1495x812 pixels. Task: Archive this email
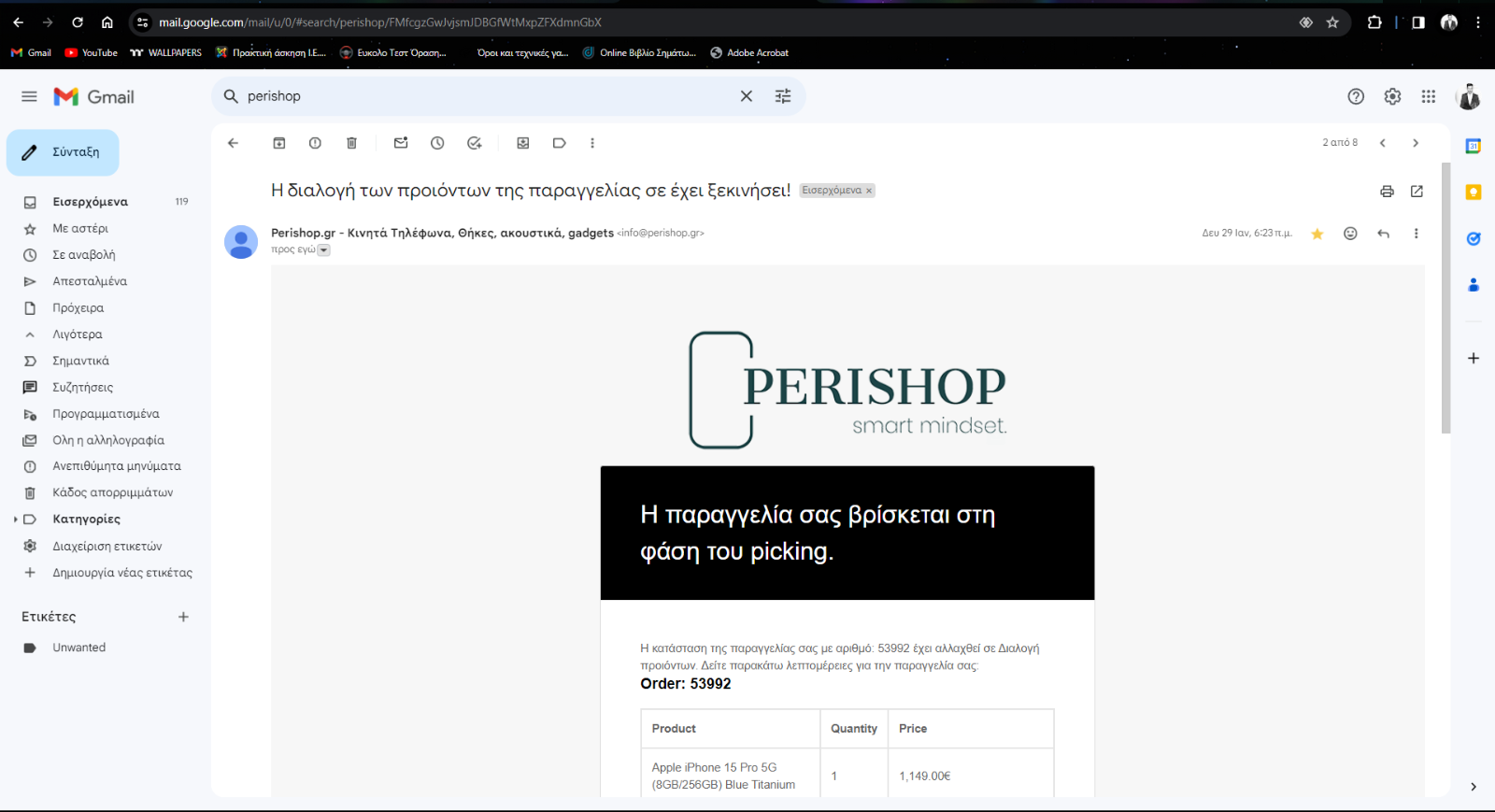click(x=279, y=143)
